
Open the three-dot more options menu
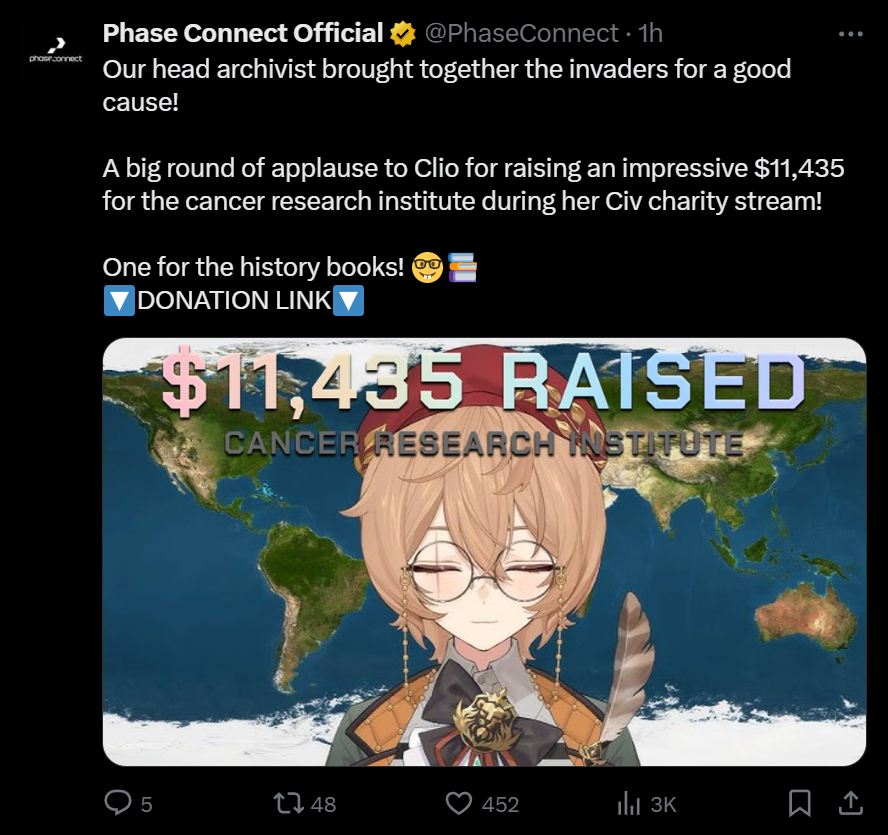pyautogui.click(x=851, y=34)
